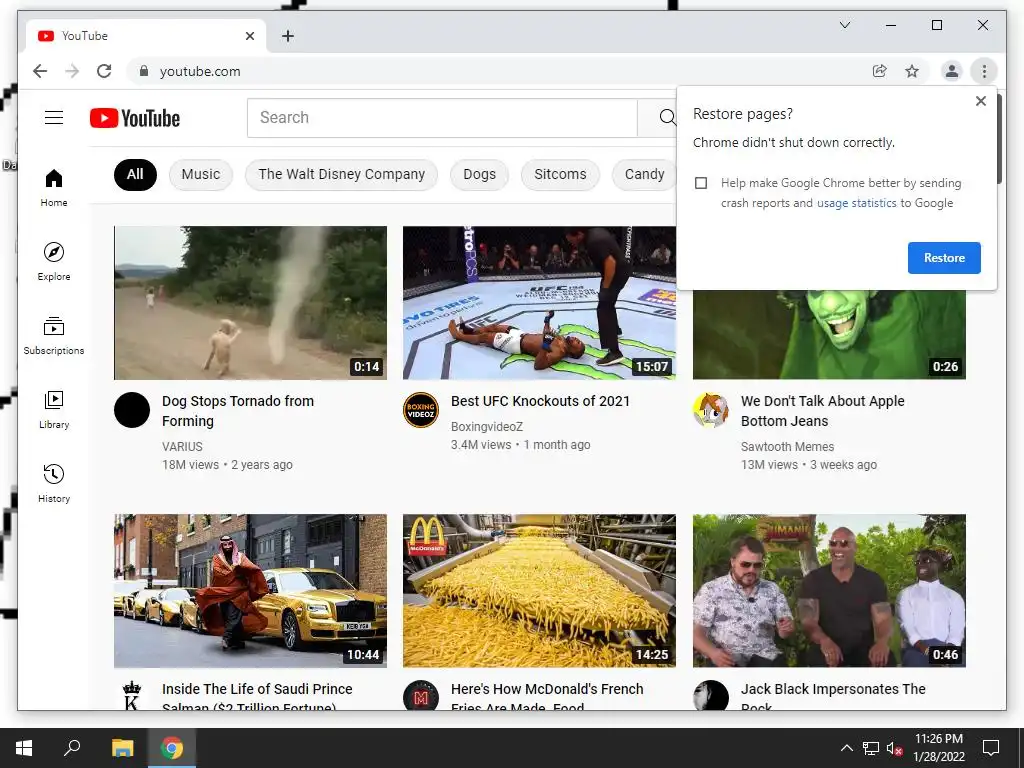
Task: Open the Chrome tab search chevron
Action: tap(844, 25)
